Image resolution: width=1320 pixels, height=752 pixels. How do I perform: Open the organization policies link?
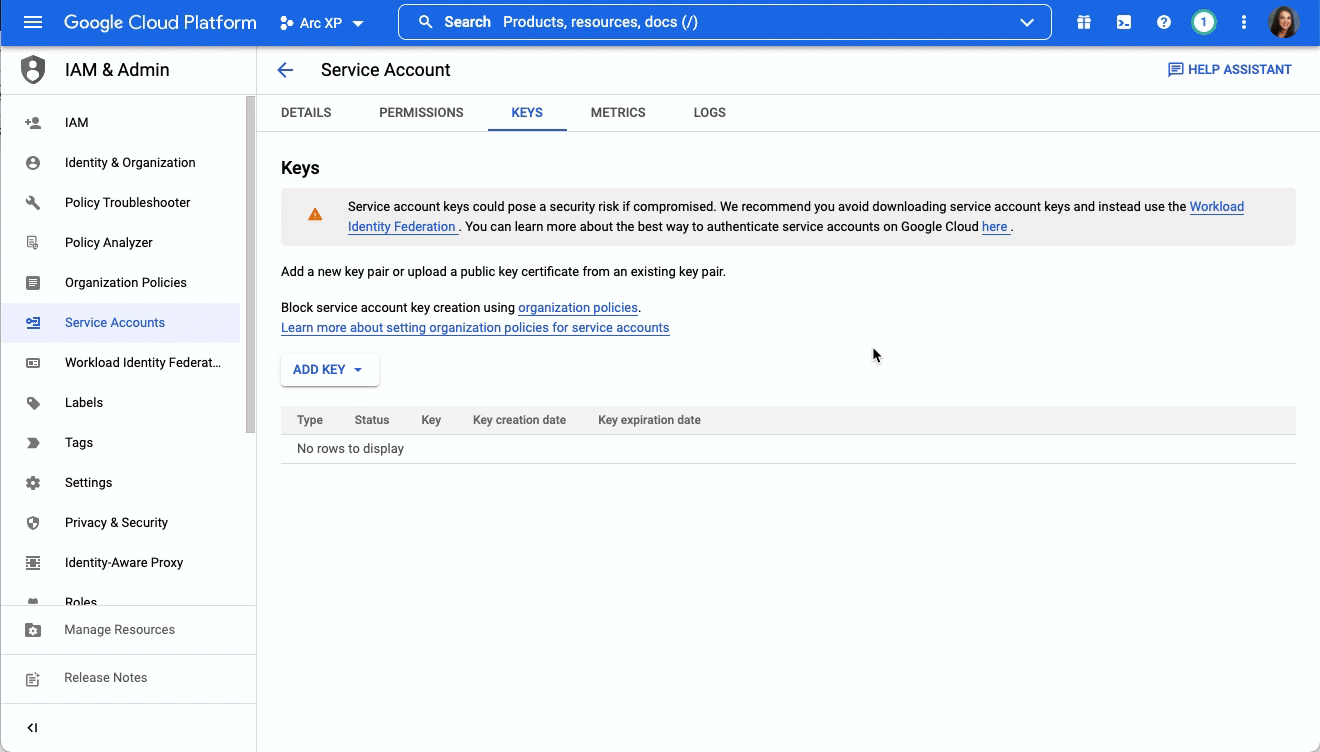[x=578, y=308]
